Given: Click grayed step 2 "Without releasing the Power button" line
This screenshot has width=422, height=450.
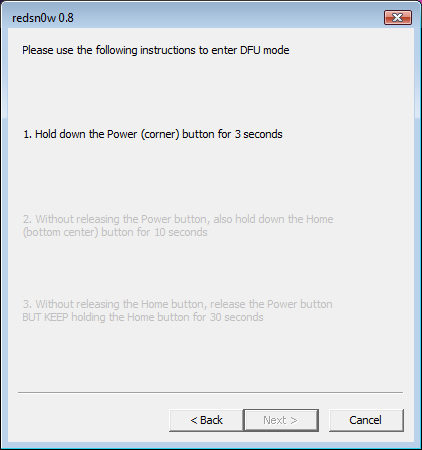Looking at the screenshot, I should (178, 219).
